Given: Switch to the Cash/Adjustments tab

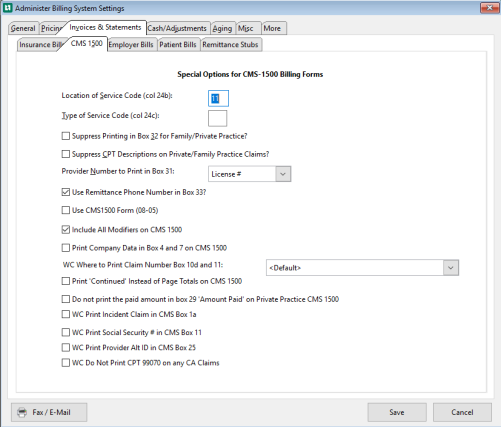Looking at the screenshot, I should 177,28.
